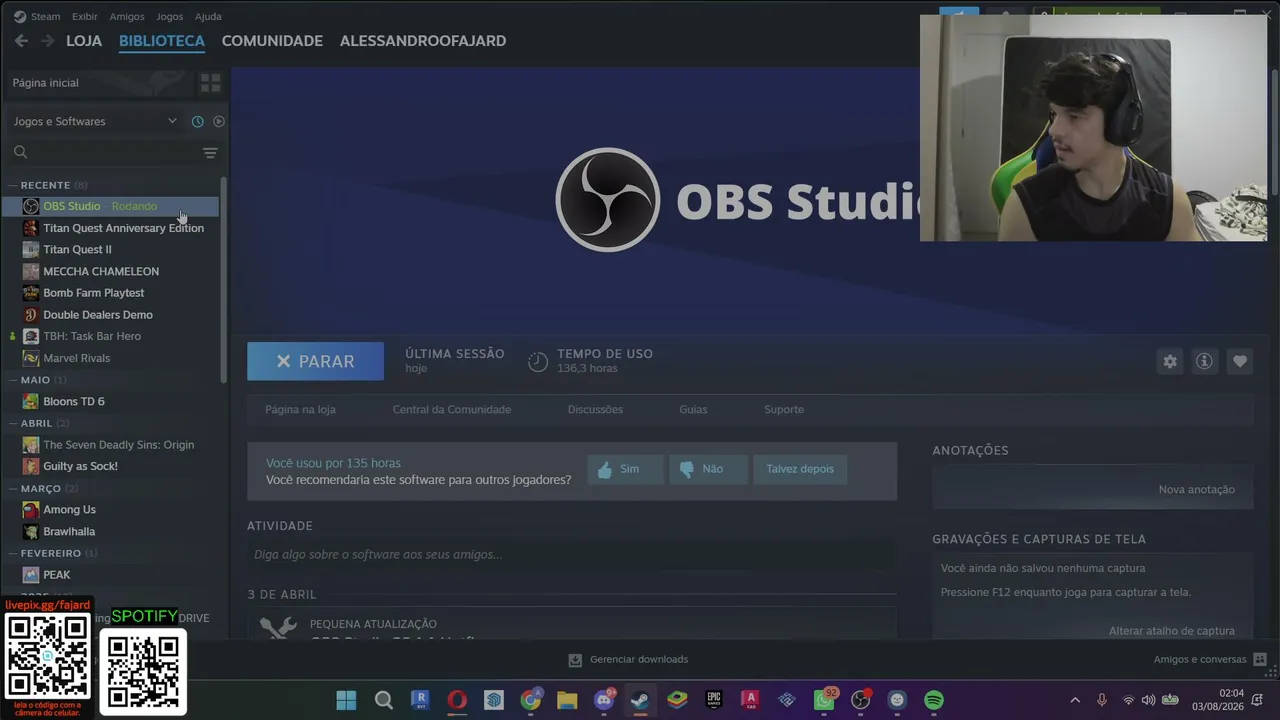
Task: Switch to the COMUNIDADE tab
Action: pyautogui.click(x=272, y=41)
